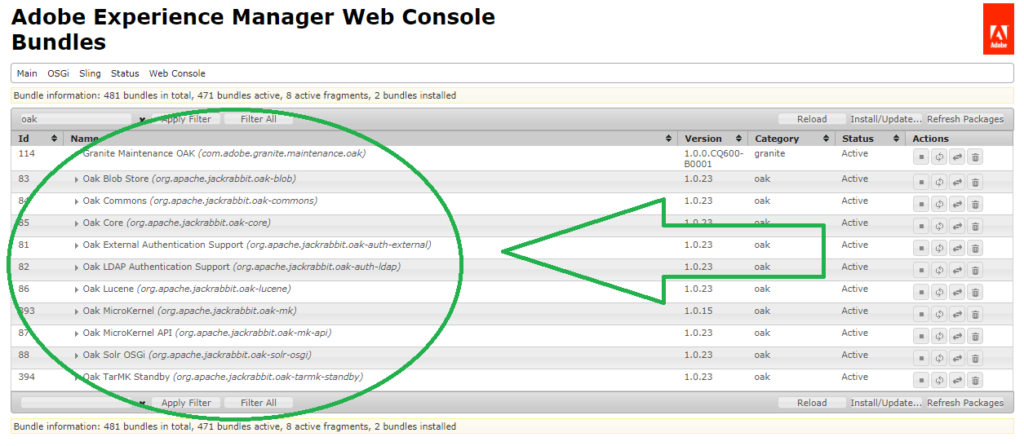Click the top Apply Filter button

[186, 119]
